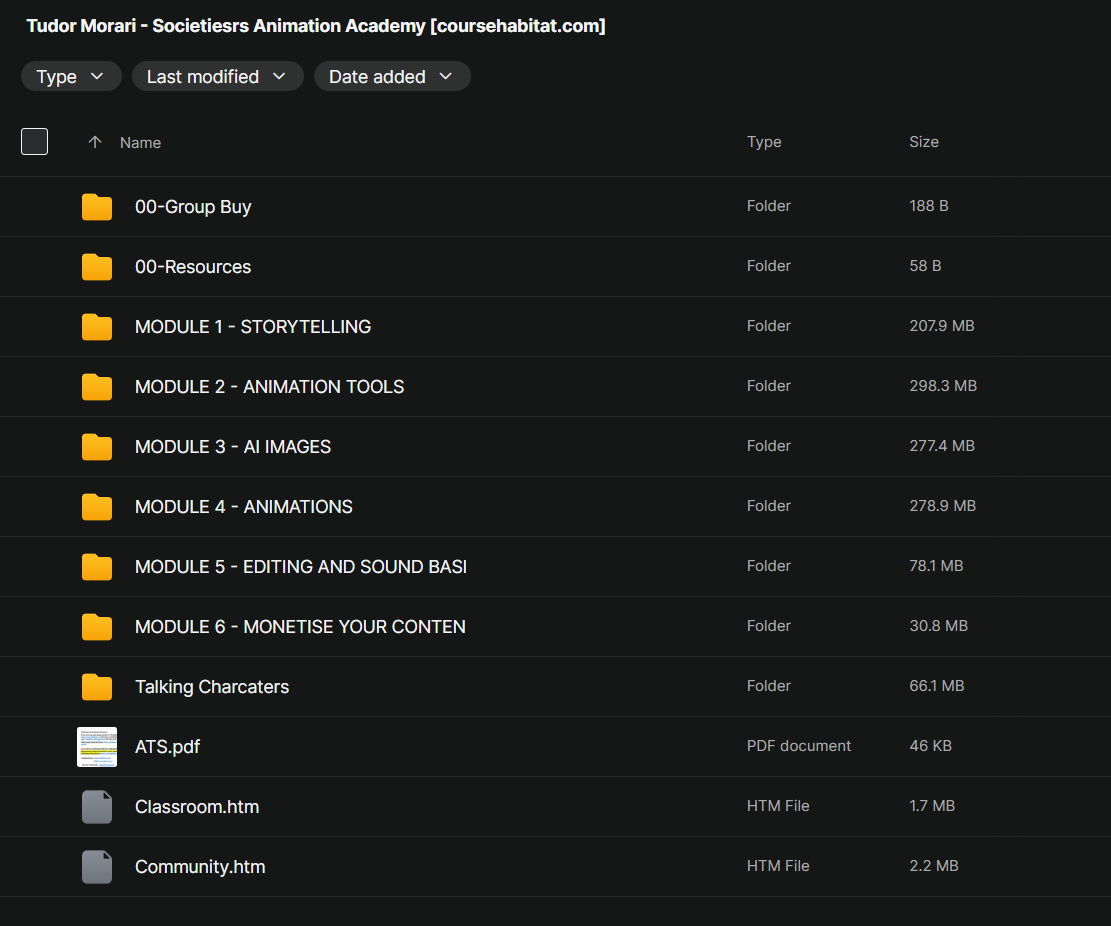Open MODULE 6 - MONETISE YOUR CONTEN folder
The height and width of the screenshot is (926, 1111).
[x=300, y=627]
